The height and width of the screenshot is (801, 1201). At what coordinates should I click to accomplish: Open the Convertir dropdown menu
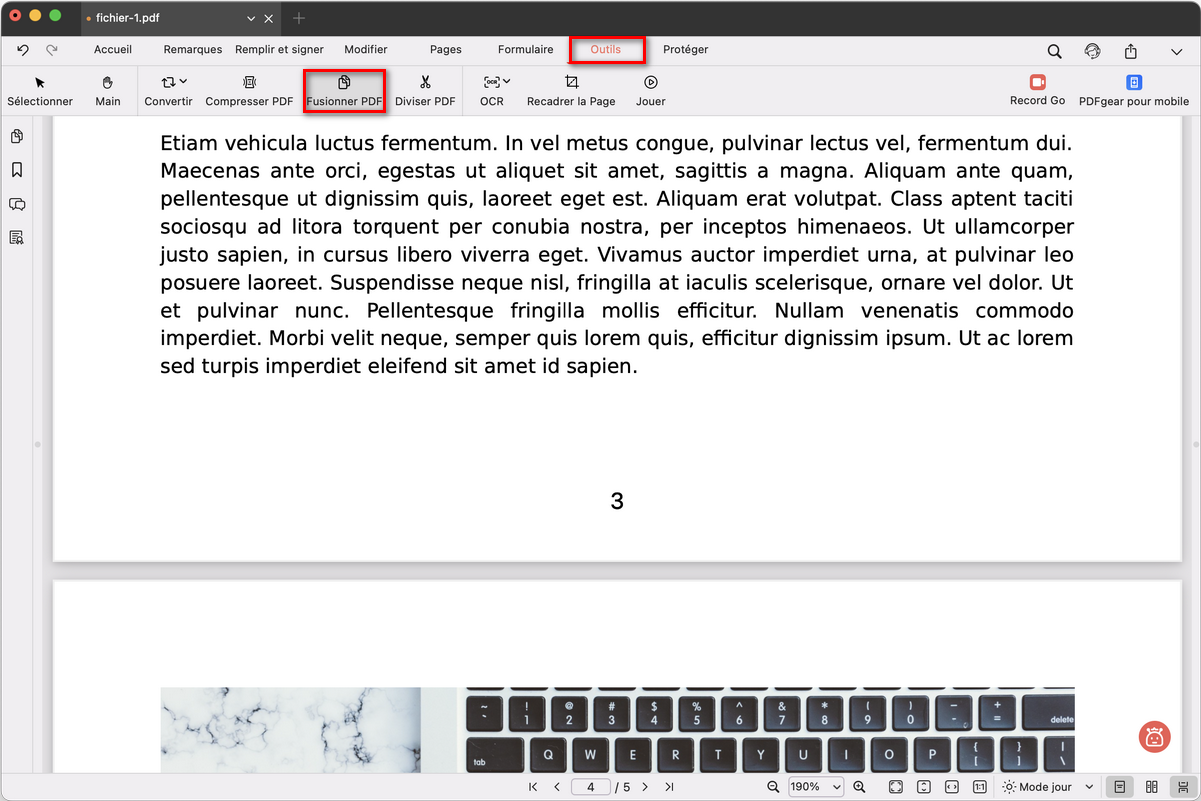pyautogui.click(x=168, y=90)
